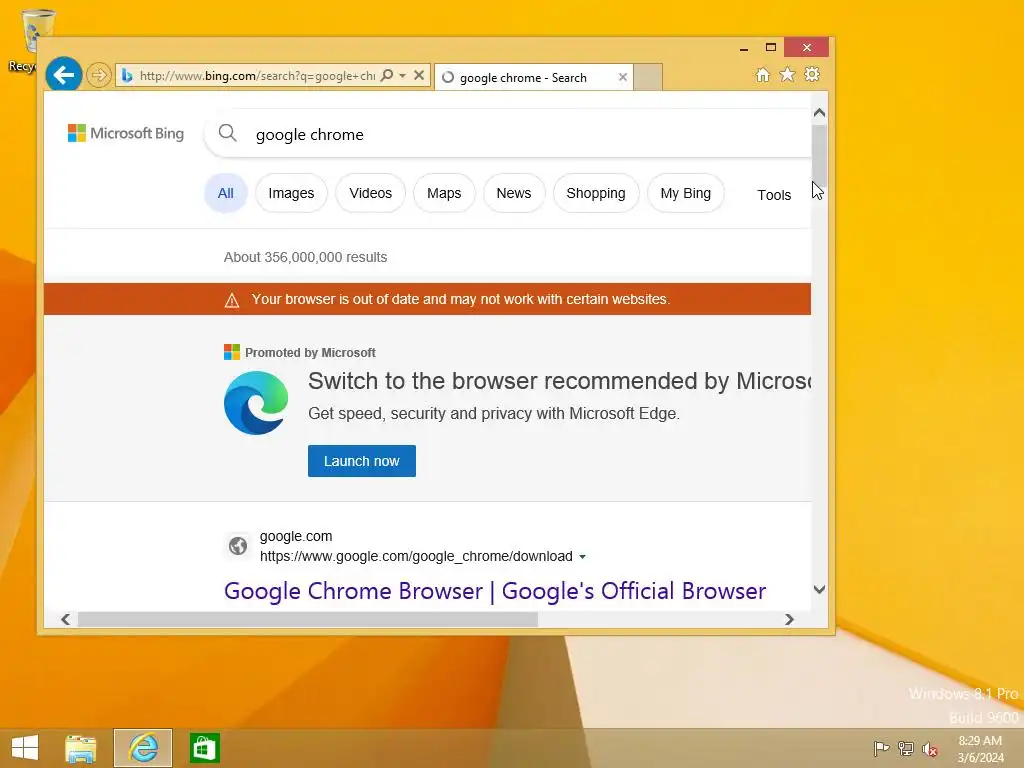Switch to Maps results

pyautogui.click(x=444, y=193)
